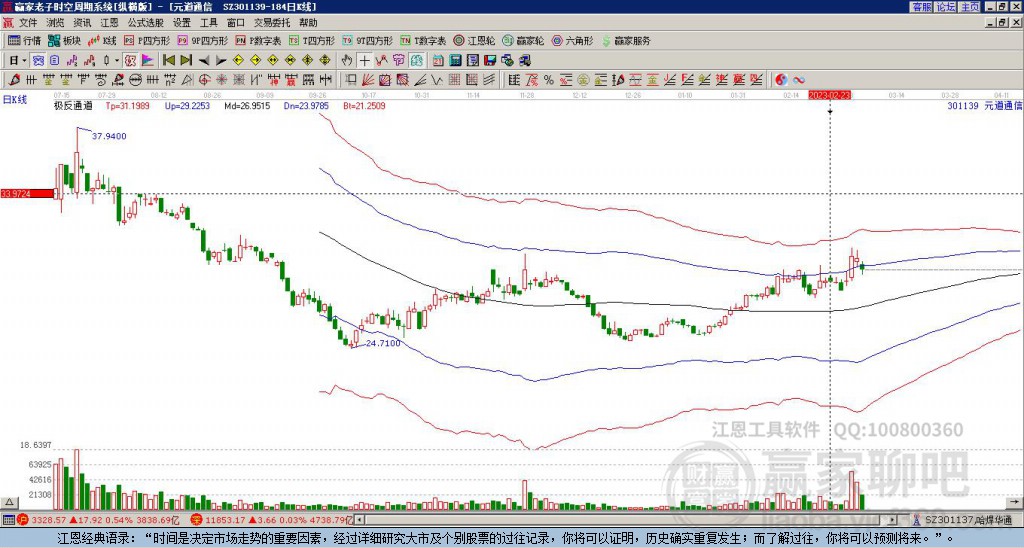Click the pink color flag chart icon
The height and width of the screenshot is (548, 1024).
pyautogui.click(x=148, y=61)
